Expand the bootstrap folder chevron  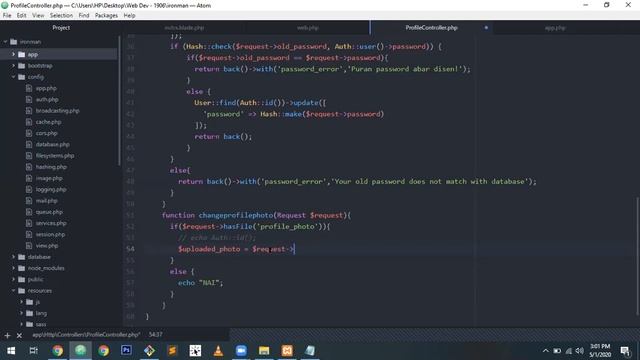(x=13, y=65)
